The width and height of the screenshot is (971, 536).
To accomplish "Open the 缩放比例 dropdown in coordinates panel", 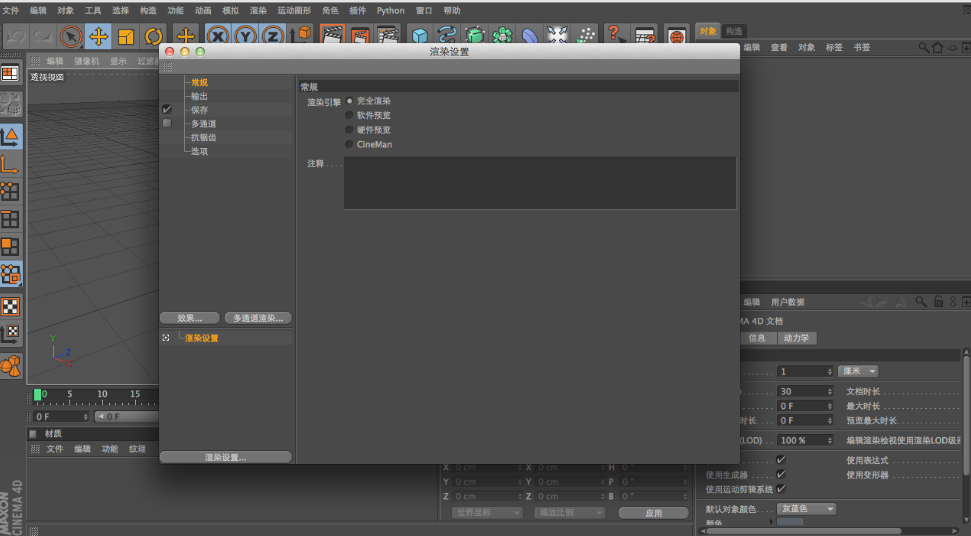I will [568, 512].
